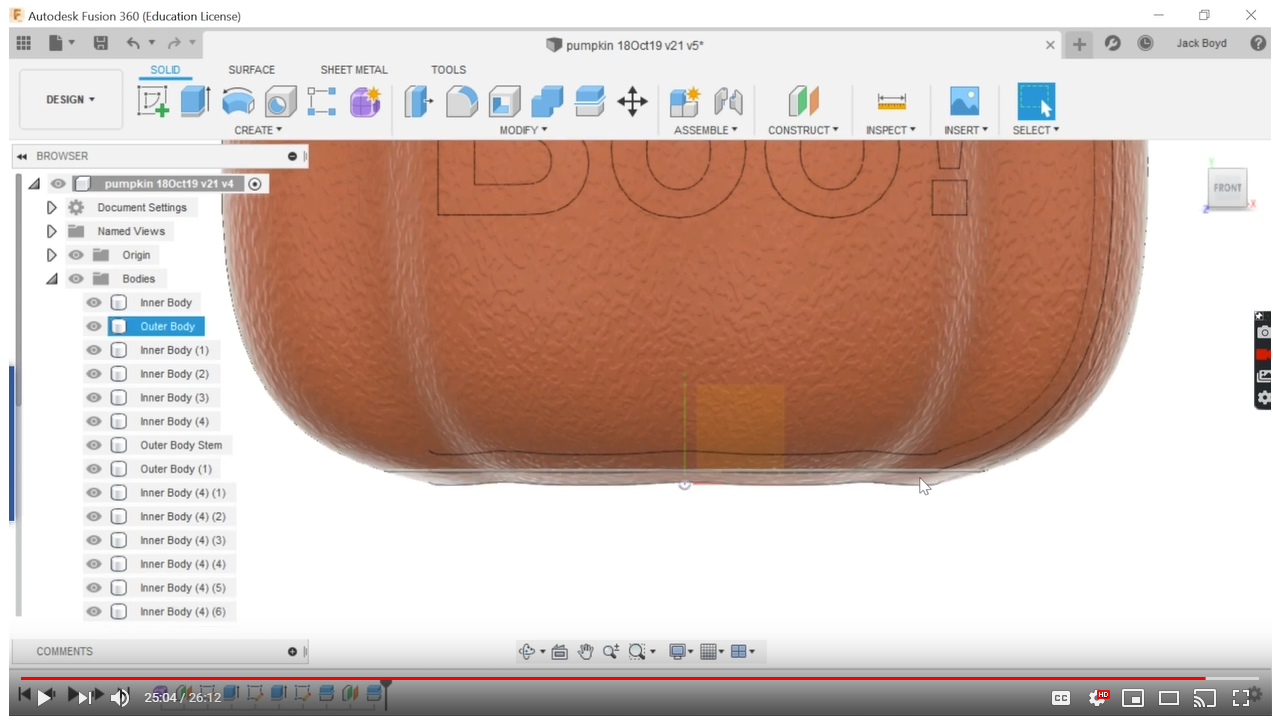Select the Offset Plane construct tool
Screen dimensions: 1273x720
803,101
